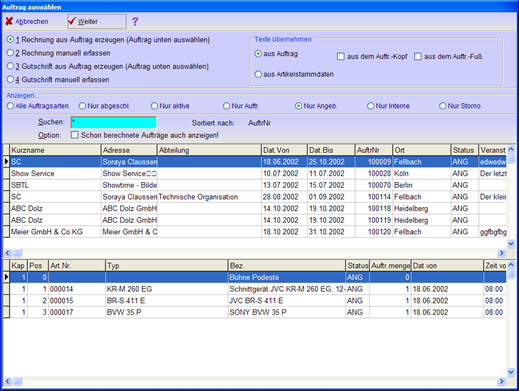Click the 'SONY BVW 35 P' description cell
Image resolution: width=519 pixels, height=391 pixels.
coord(287,312)
